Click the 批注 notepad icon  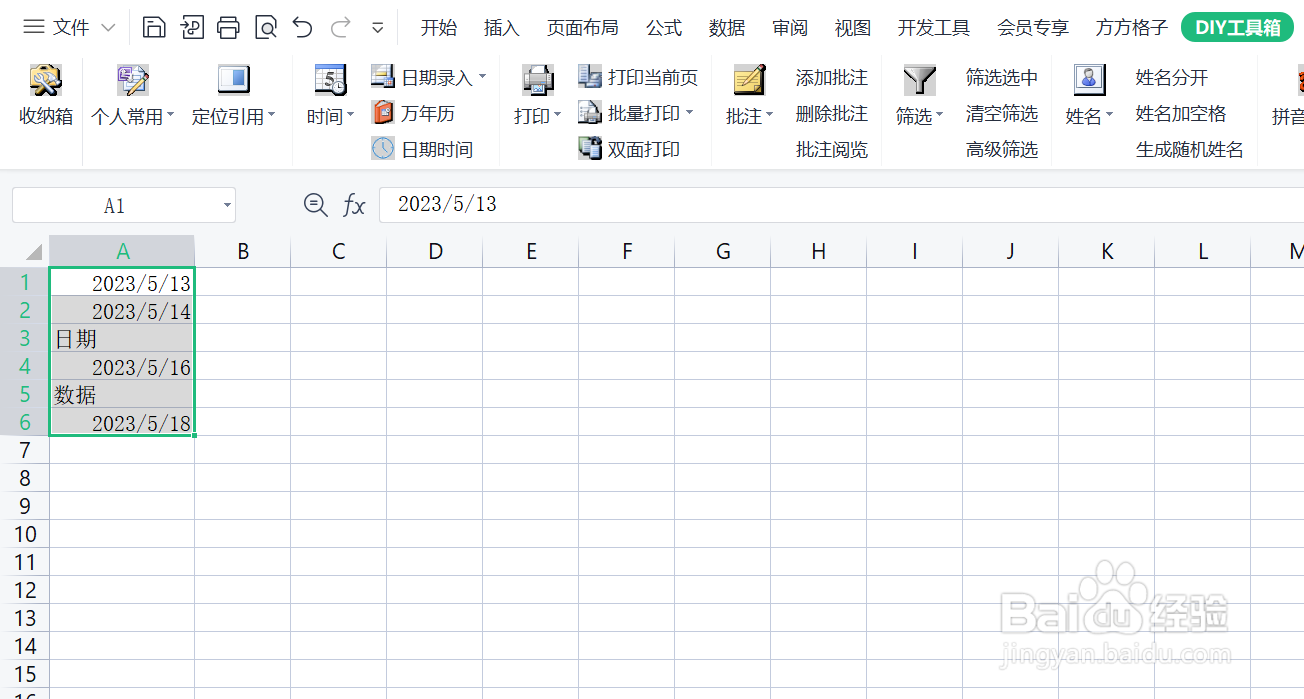click(749, 80)
